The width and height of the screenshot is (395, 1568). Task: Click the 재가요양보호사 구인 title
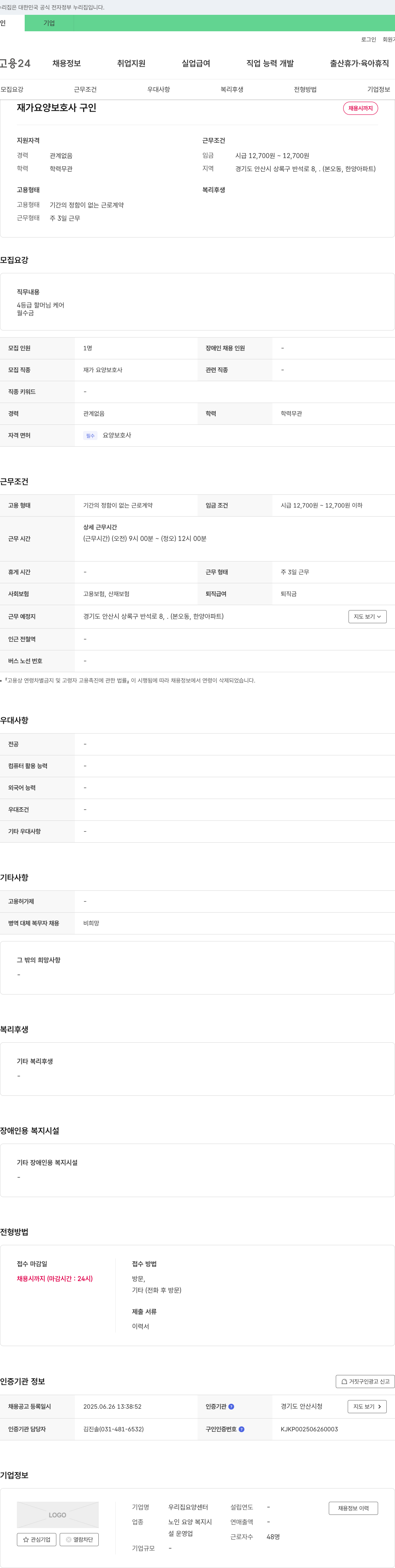(57, 108)
